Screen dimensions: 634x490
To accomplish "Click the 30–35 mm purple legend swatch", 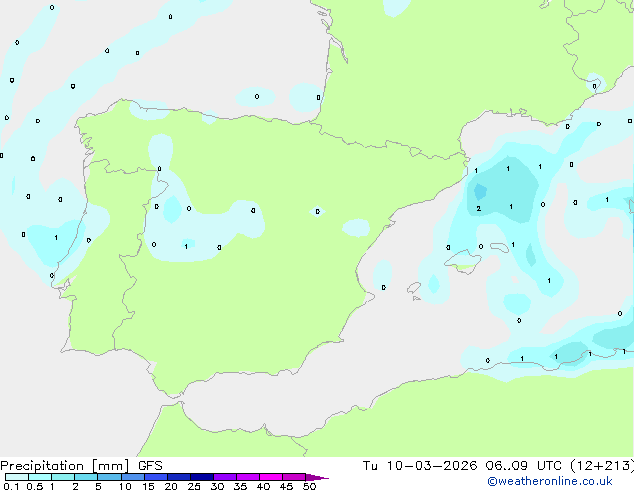I will coord(225,477).
